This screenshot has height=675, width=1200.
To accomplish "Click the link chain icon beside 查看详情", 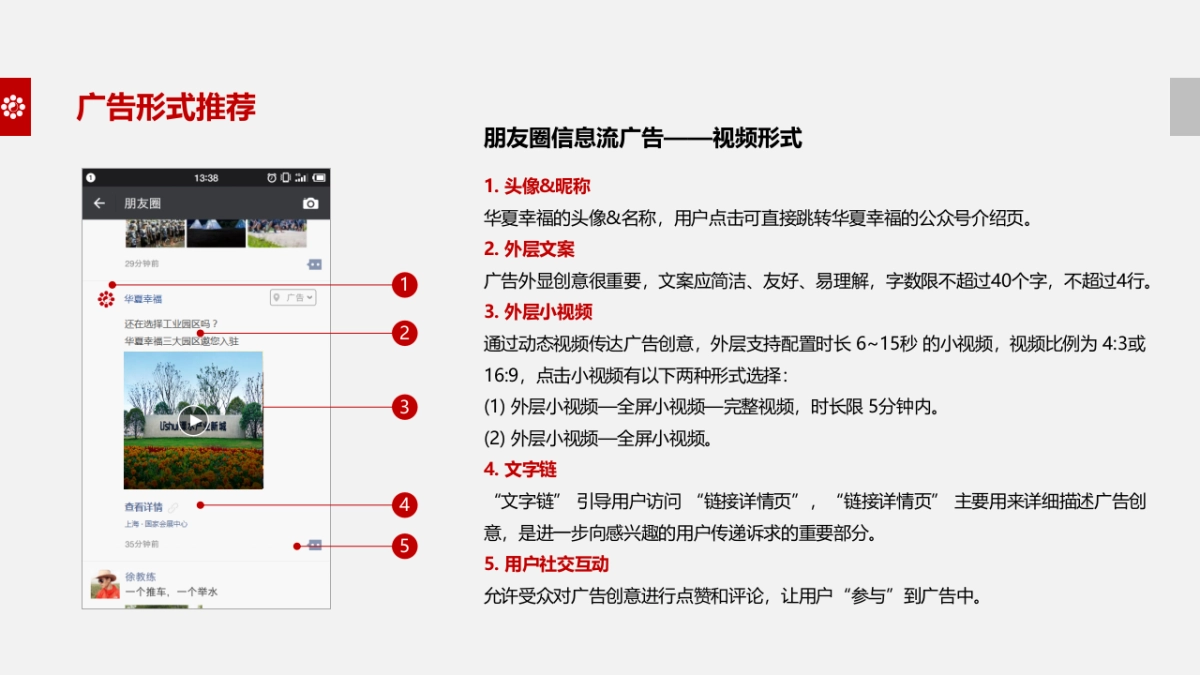I will coord(173,507).
